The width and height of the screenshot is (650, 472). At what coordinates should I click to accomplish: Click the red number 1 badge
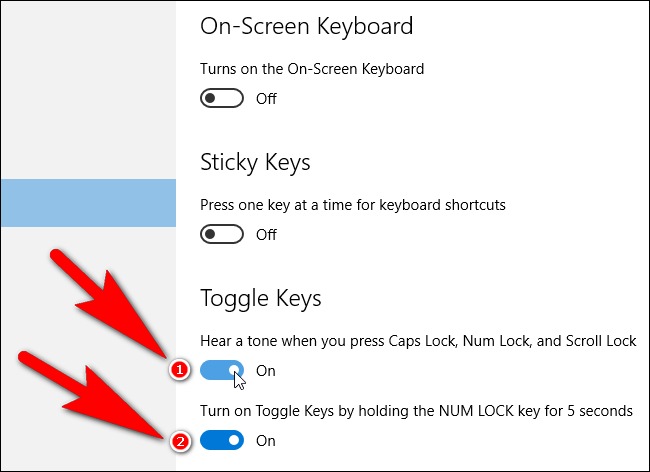[x=180, y=370]
